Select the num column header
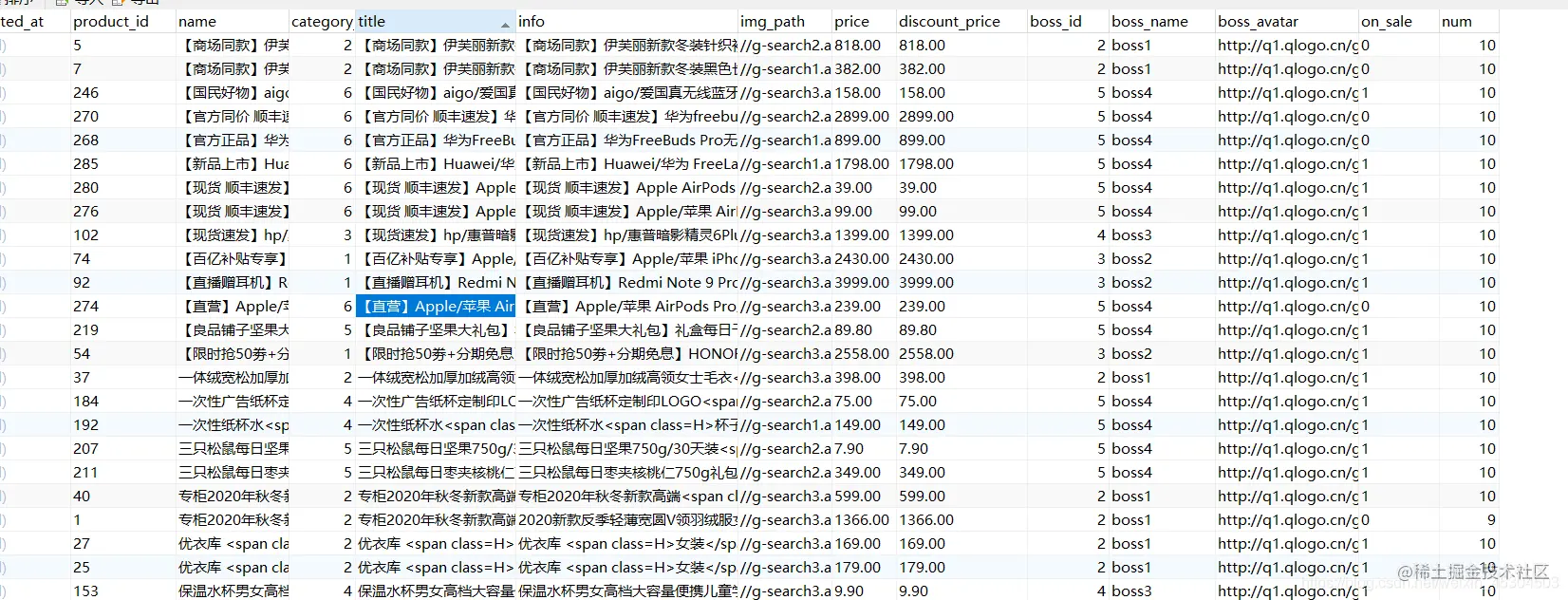This screenshot has width=1568, height=600. (1469, 21)
